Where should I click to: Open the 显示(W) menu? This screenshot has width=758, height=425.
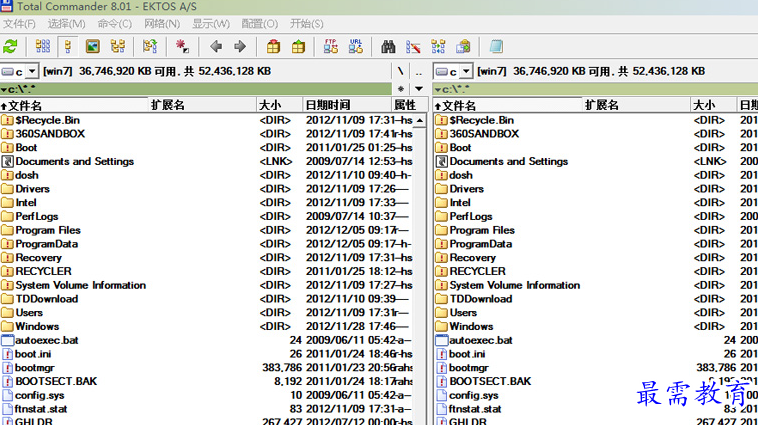click(x=211, y=24)
